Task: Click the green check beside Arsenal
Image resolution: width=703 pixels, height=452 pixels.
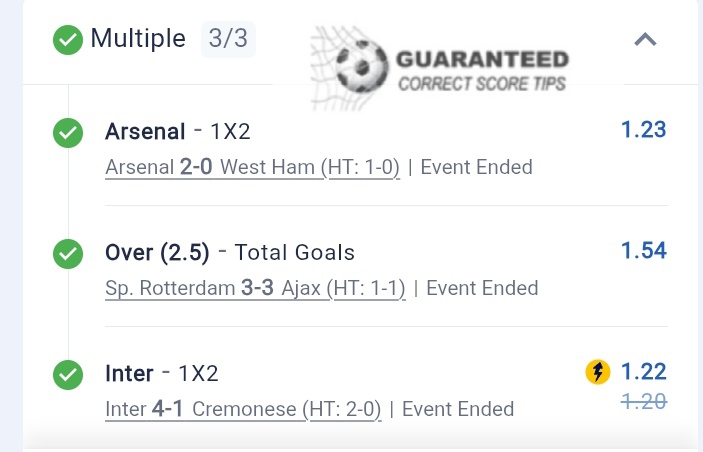Action: 68,133
